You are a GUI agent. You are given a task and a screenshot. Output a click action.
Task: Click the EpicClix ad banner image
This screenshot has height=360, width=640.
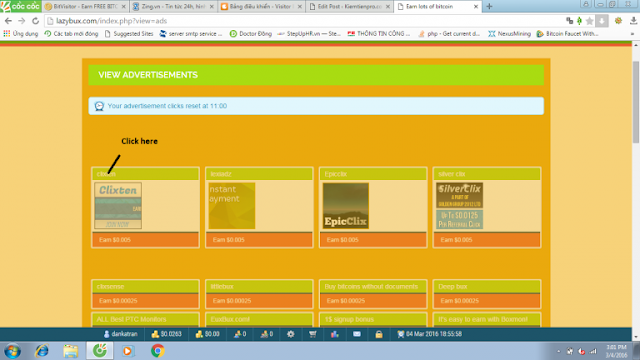[x=346, y=205]
